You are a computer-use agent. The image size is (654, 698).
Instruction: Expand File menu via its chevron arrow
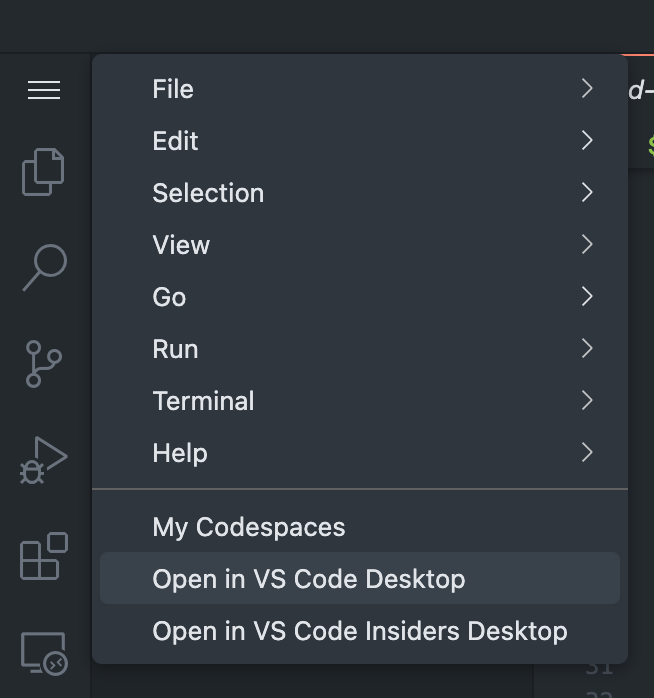[587, 89]
